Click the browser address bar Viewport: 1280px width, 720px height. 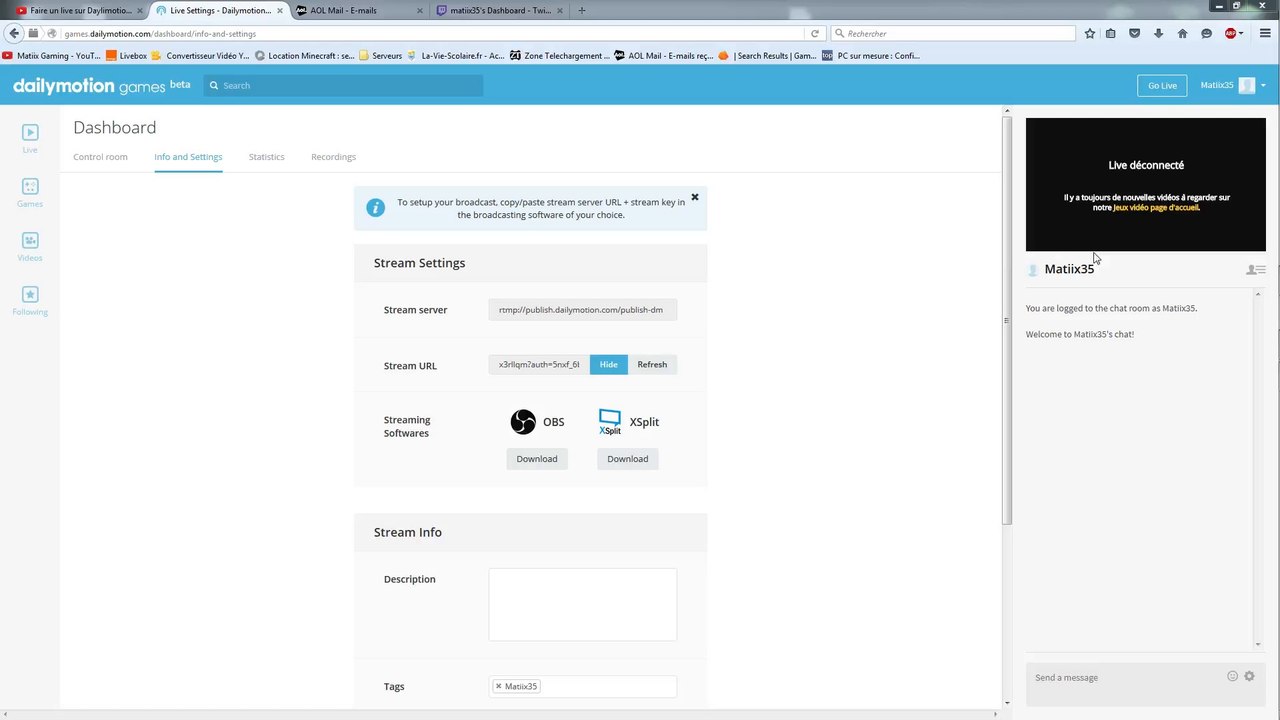pyautogui.click(x=430, y=33)
